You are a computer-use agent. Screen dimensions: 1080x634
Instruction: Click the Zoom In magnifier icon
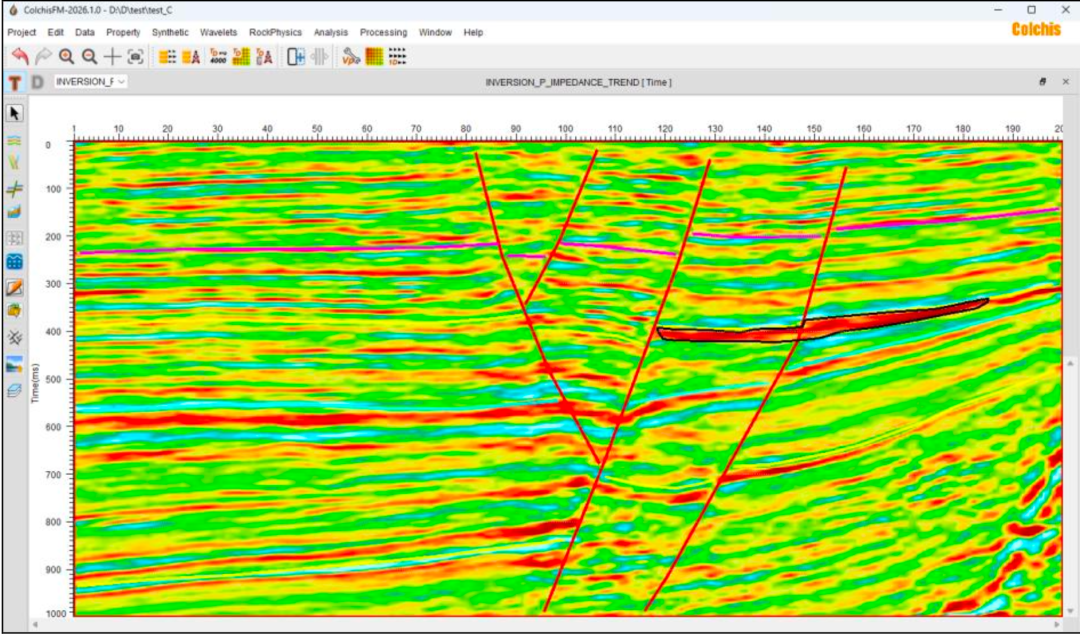point(66,57)
